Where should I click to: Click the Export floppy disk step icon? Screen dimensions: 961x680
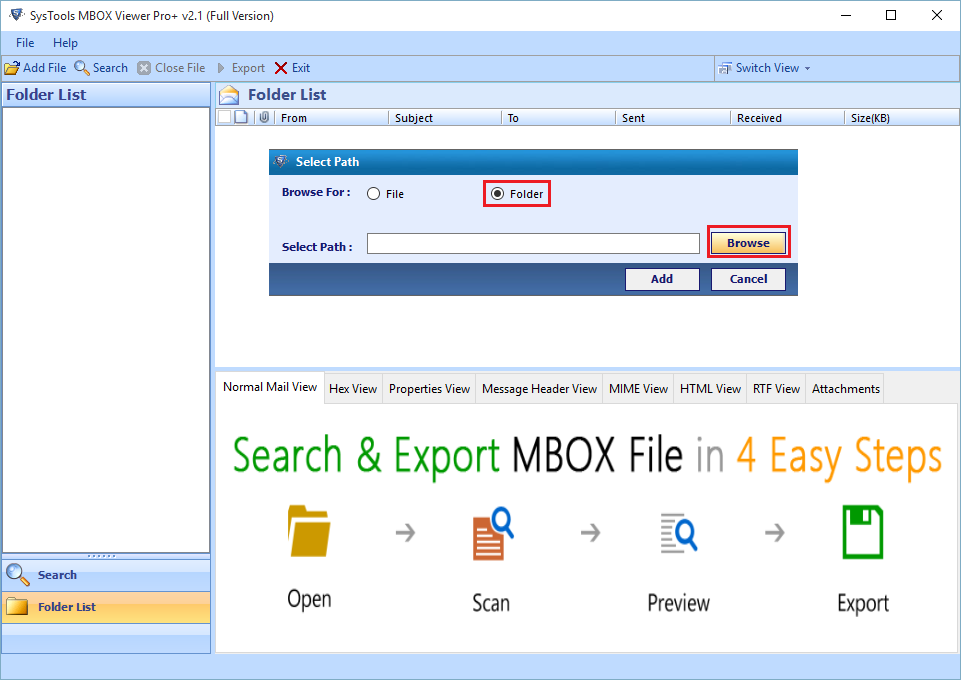tap(863, 532)
